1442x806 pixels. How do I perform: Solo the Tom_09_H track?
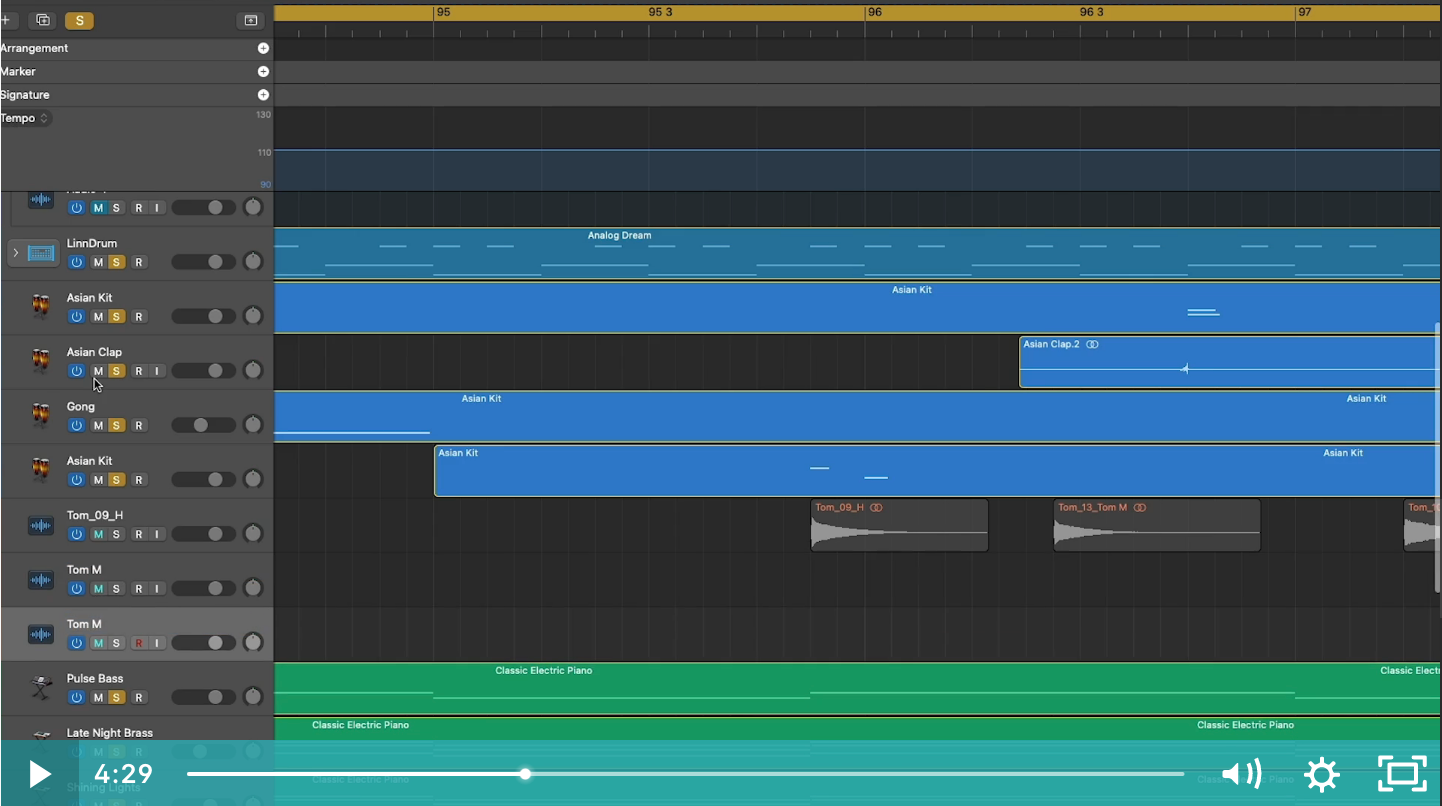coord(116,534)
